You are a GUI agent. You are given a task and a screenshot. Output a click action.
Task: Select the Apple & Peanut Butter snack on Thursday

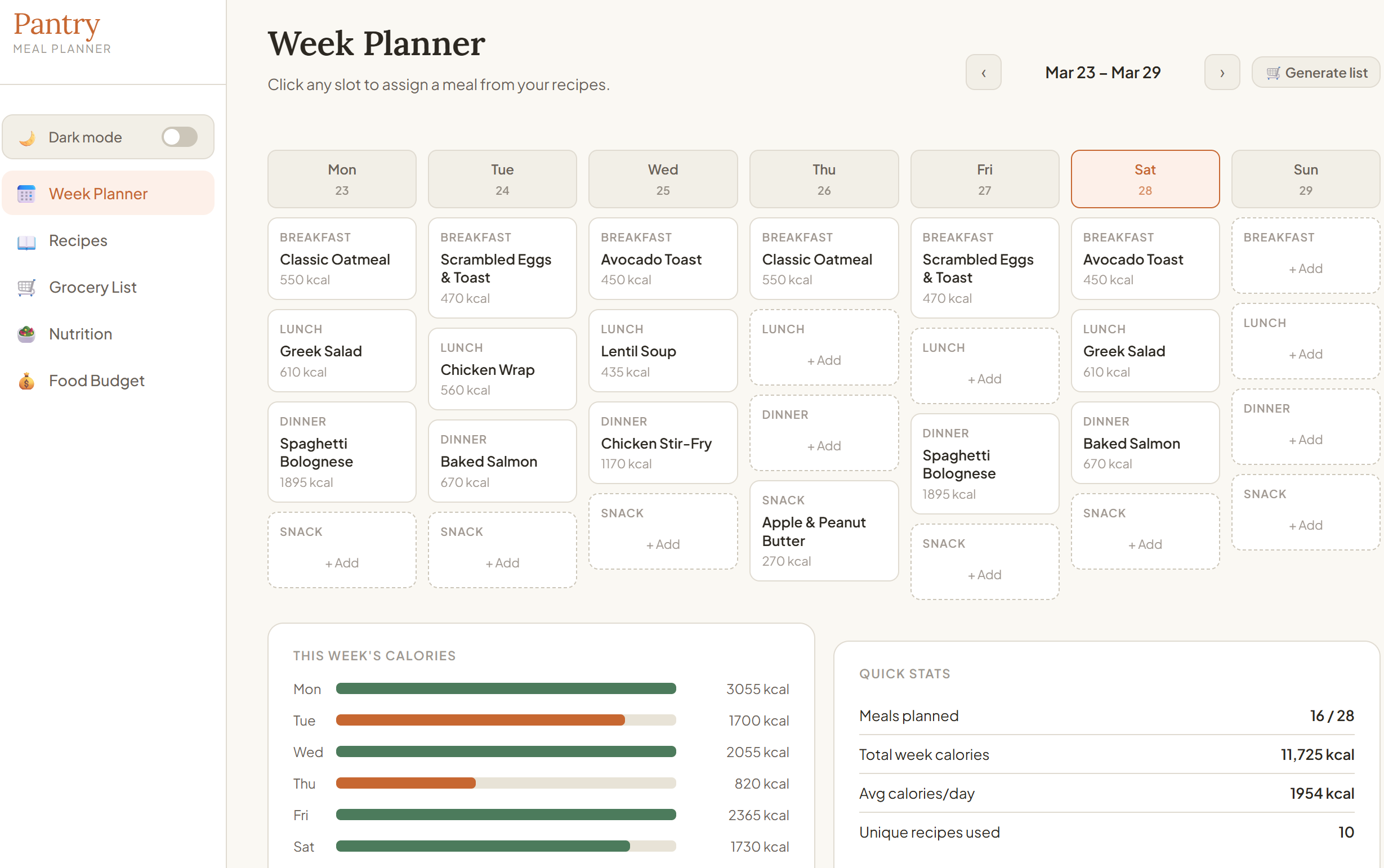point(824,530)
